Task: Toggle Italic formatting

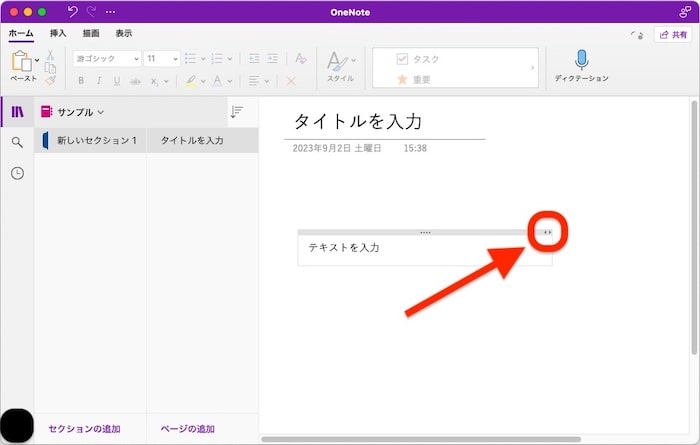Action: [x=99, y=81]
